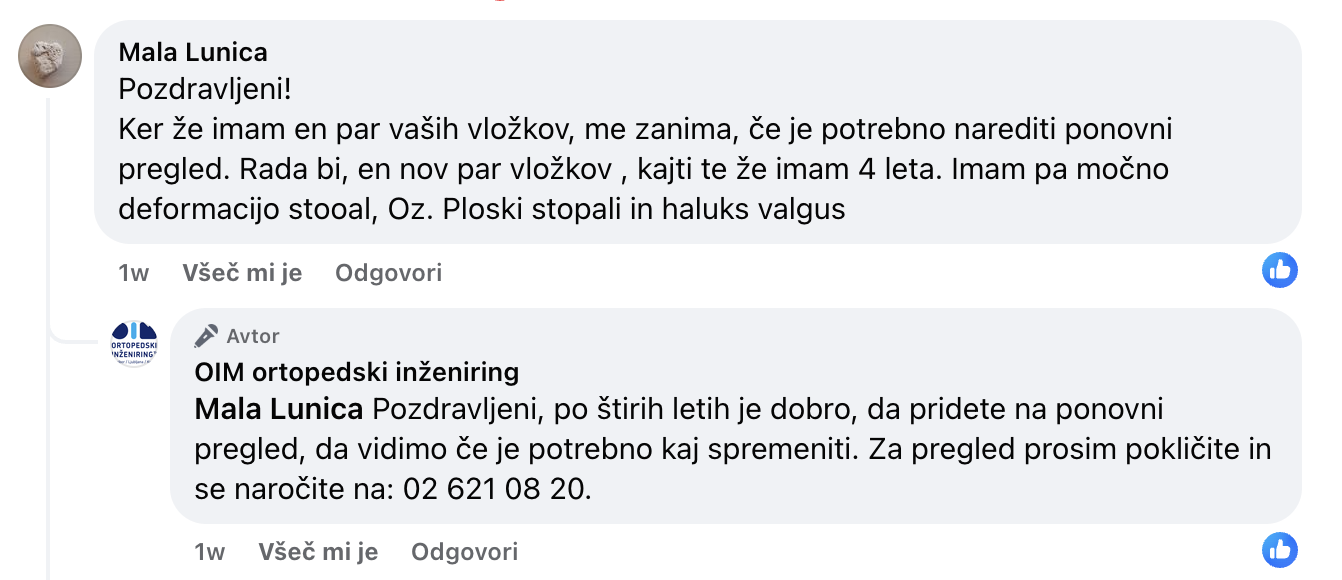This screenshot has width=1342, height=580.
Task: Open Mala Lunica's profile from the comment header name
Action: 193,51
